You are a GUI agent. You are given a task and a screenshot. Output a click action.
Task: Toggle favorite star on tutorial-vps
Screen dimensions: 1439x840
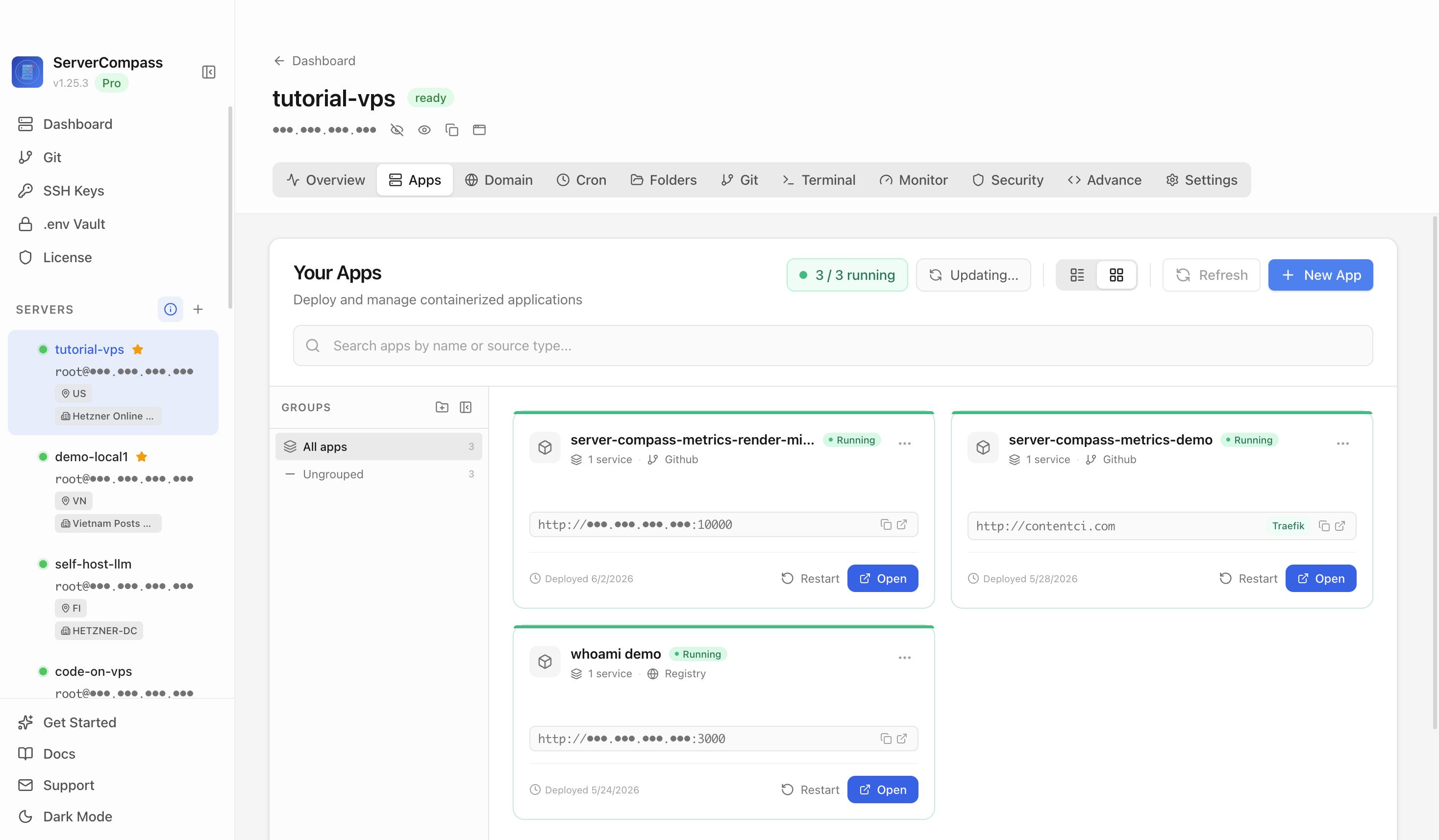click(x=138, y=349)
